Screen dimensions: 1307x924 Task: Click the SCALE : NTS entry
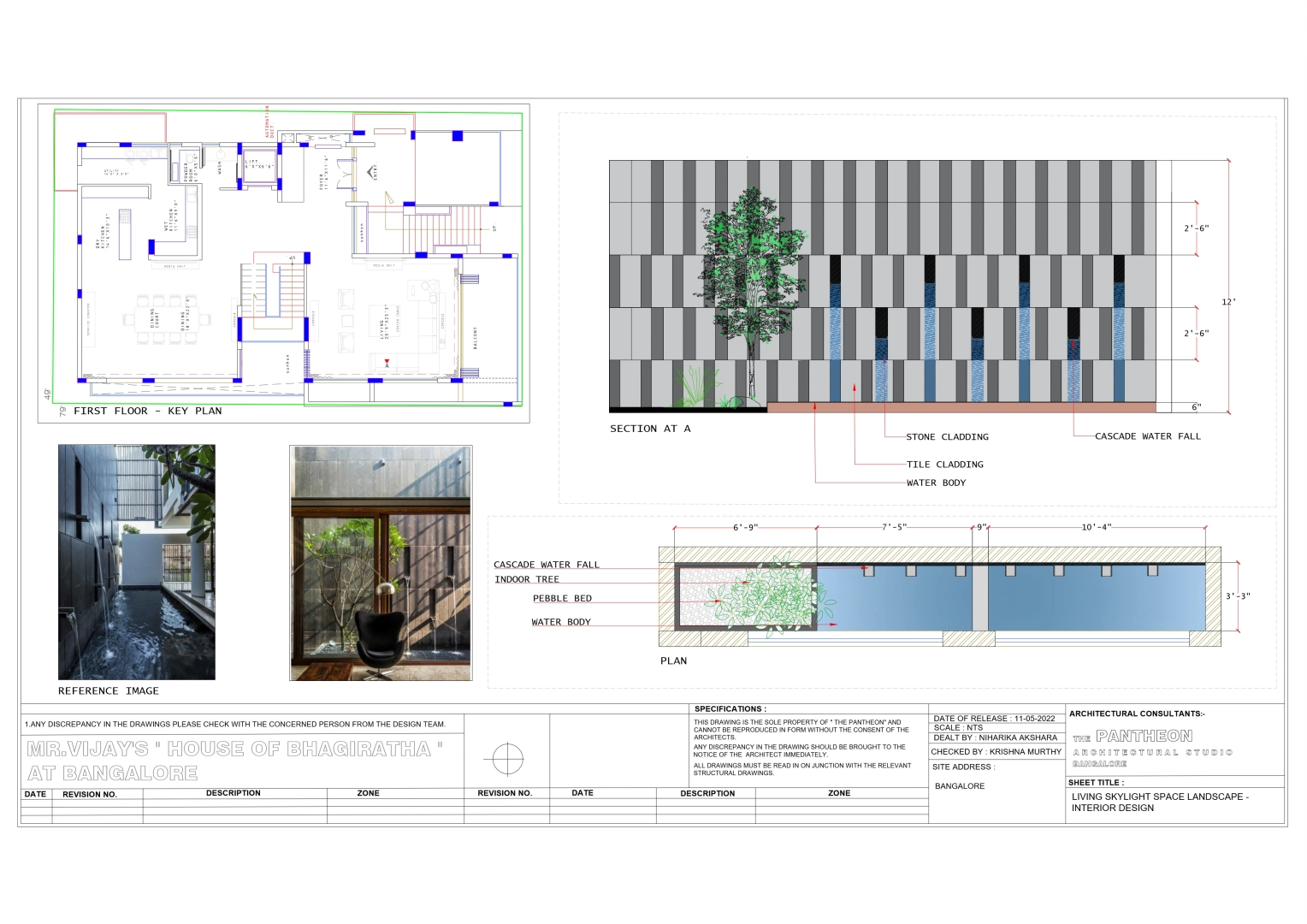click(958, 728)
